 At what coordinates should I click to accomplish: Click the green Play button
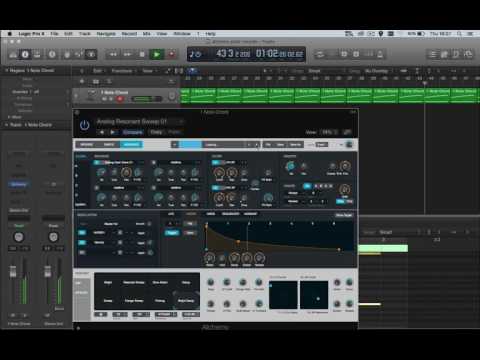(x=157, y=54)
